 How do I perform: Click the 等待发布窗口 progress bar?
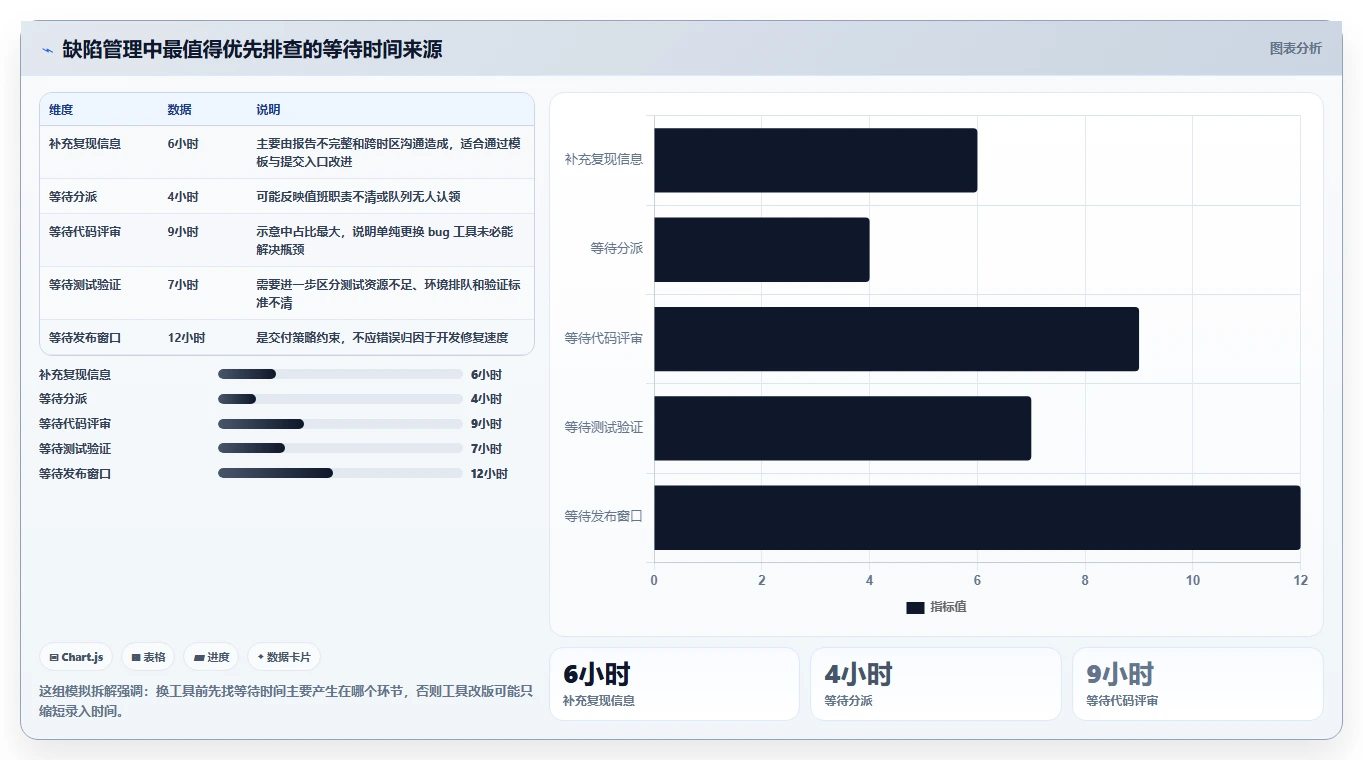(340, 473)
